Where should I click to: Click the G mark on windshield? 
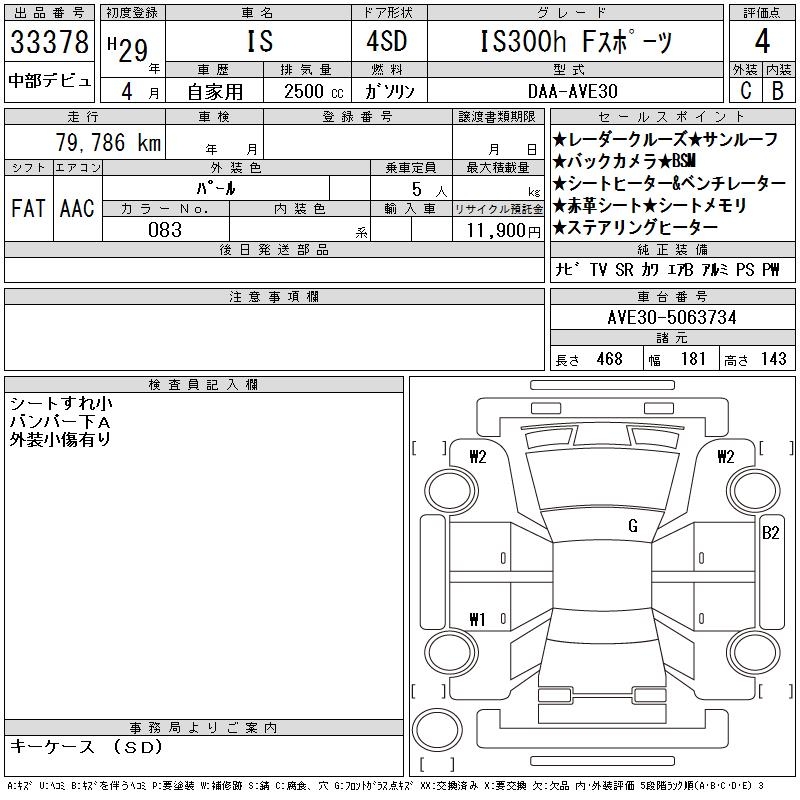633,525
